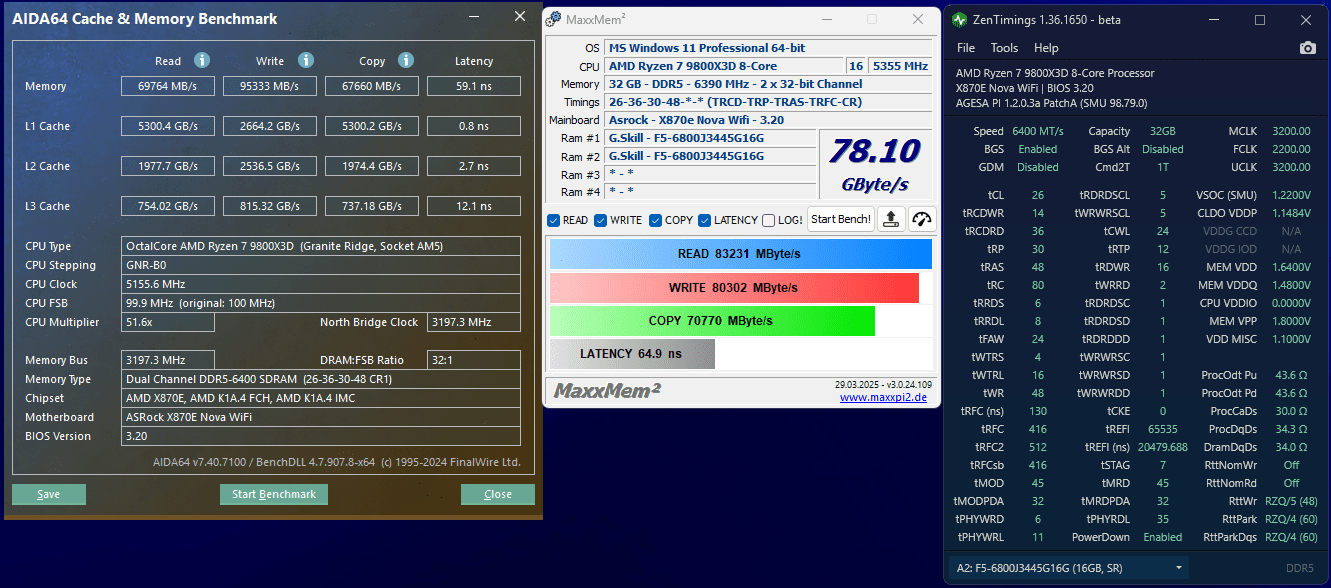1331x588 pixels.
Task: Click the CPU Clock 5155.6 MHz field
Action: pyautogui.click(x=321, y=284)
